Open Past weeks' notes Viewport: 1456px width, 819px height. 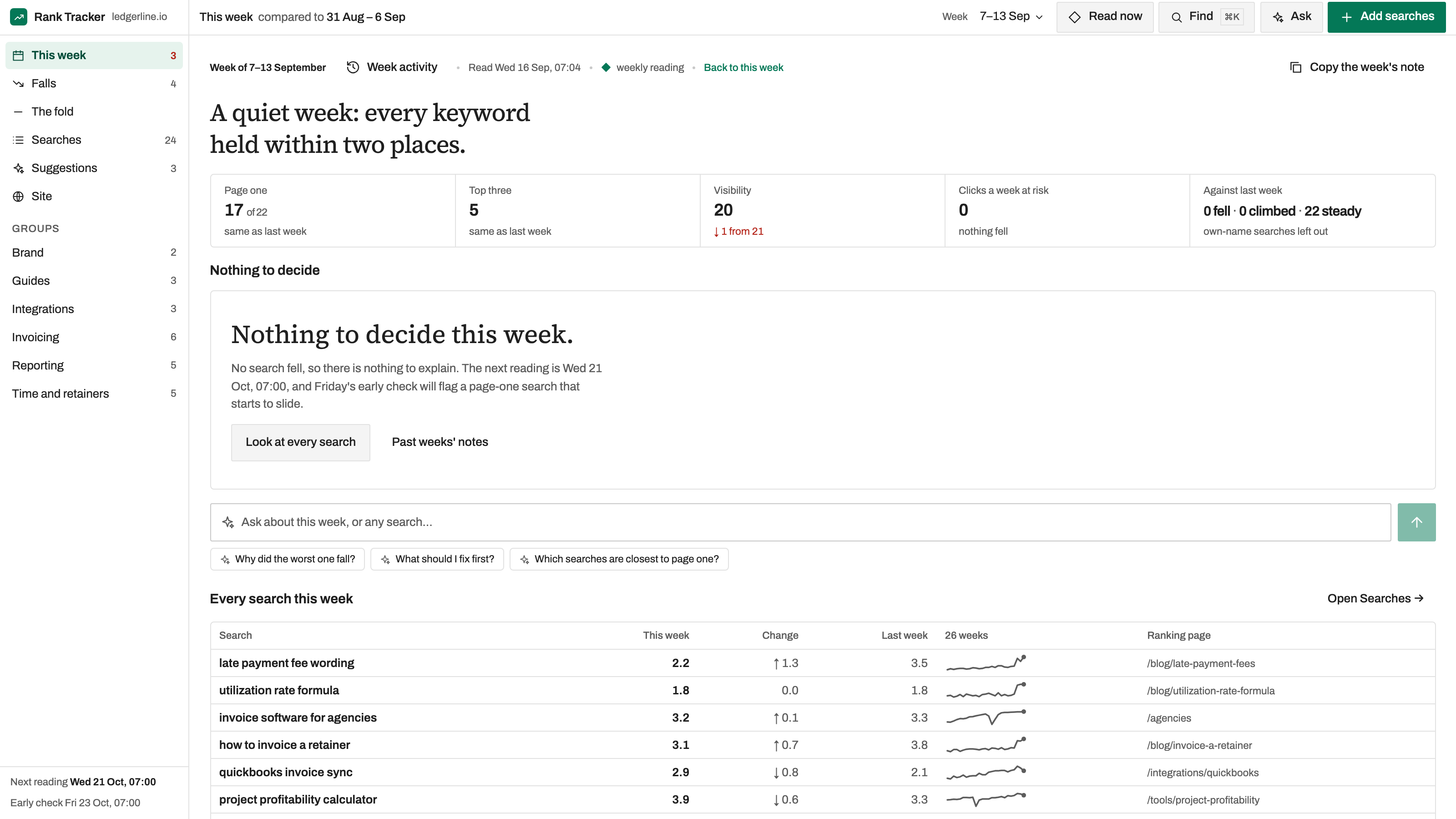tap(440, 443)
